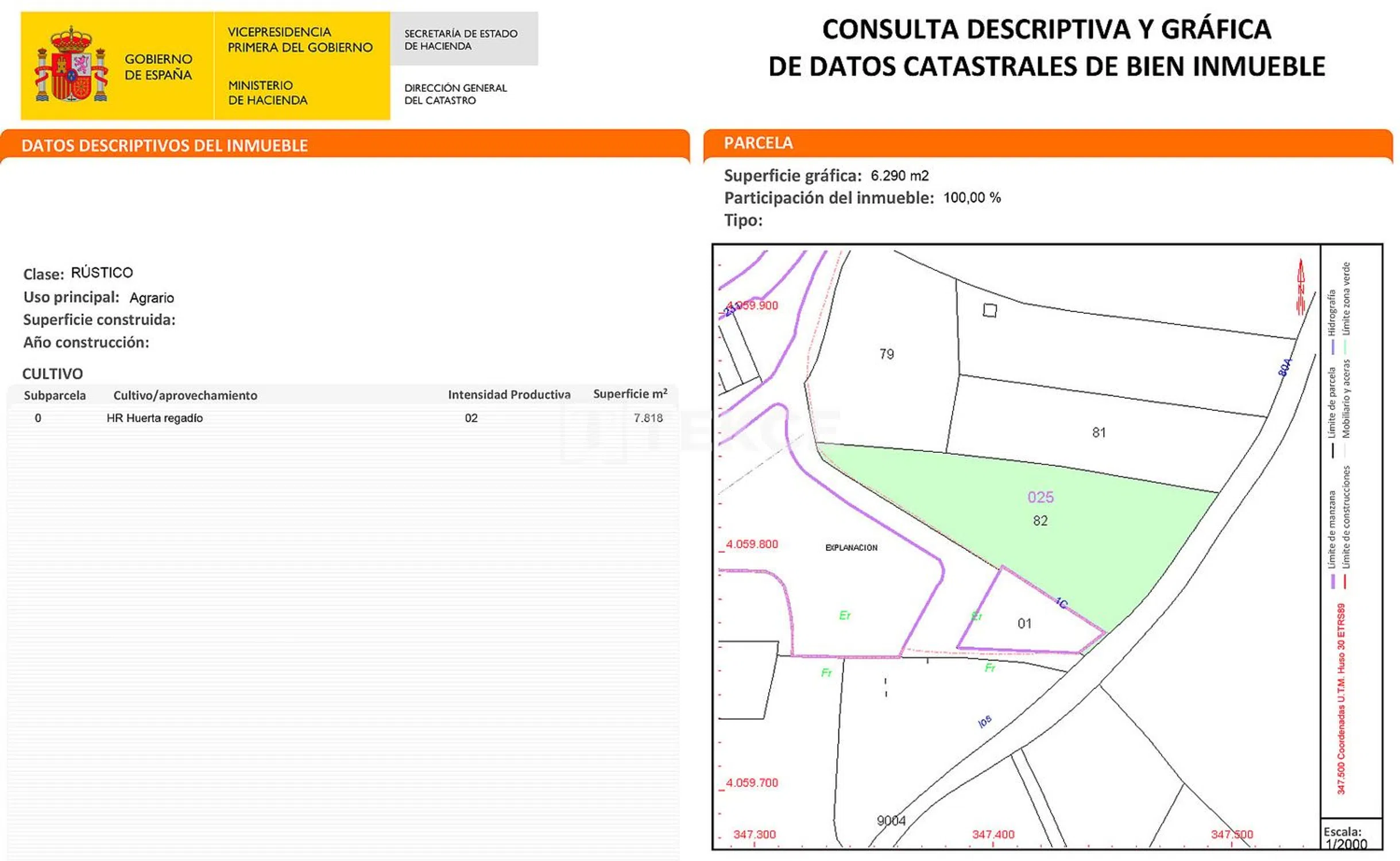Screen dimensions: 1400x861
Task: Click the purple manzana limit legend swatch
Action: [x=1332, y=581]
